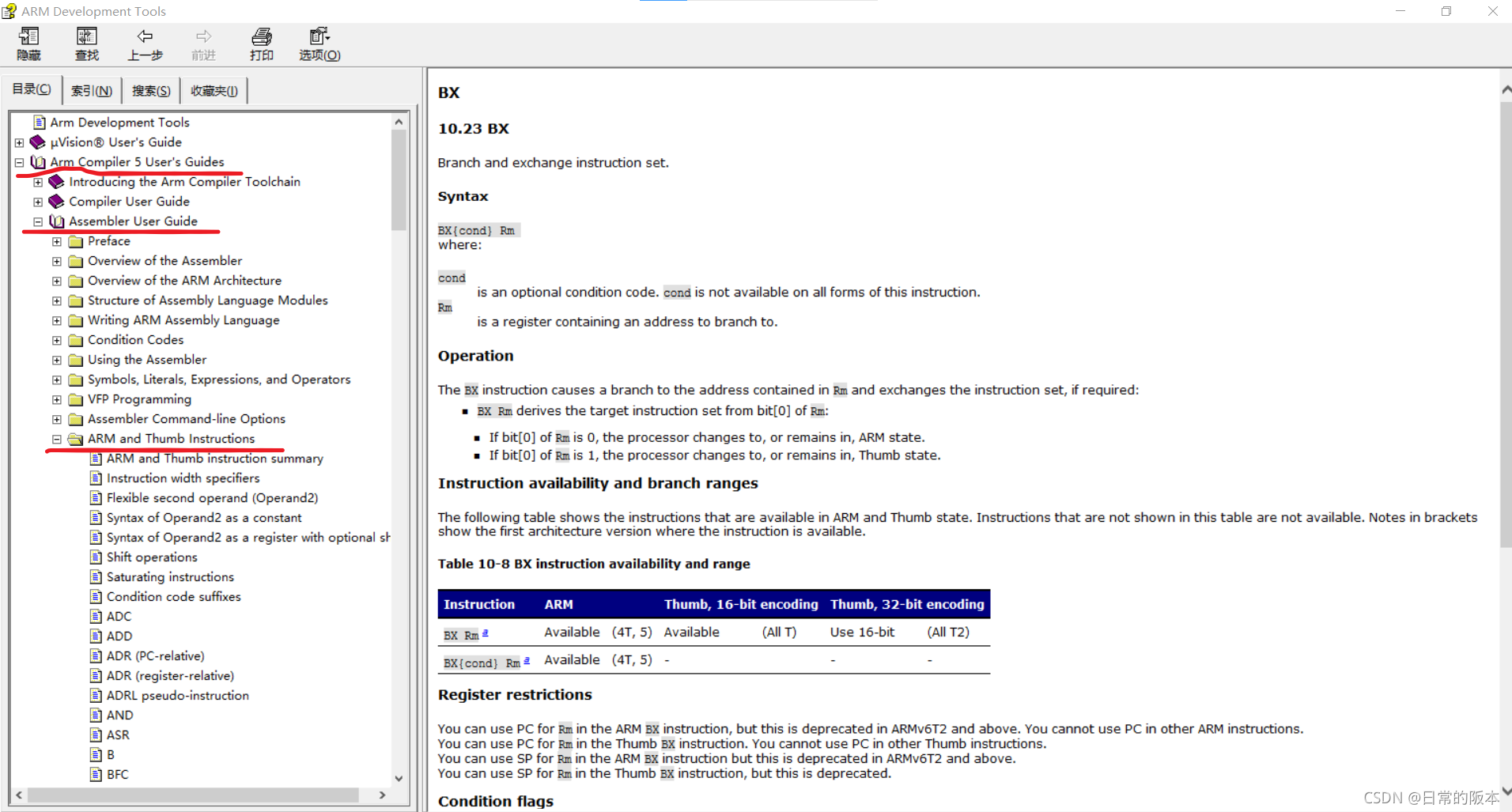The image size is (1512, 812).
Task: Go back with the 上一步 arrow icon
Action: (145, 36)
